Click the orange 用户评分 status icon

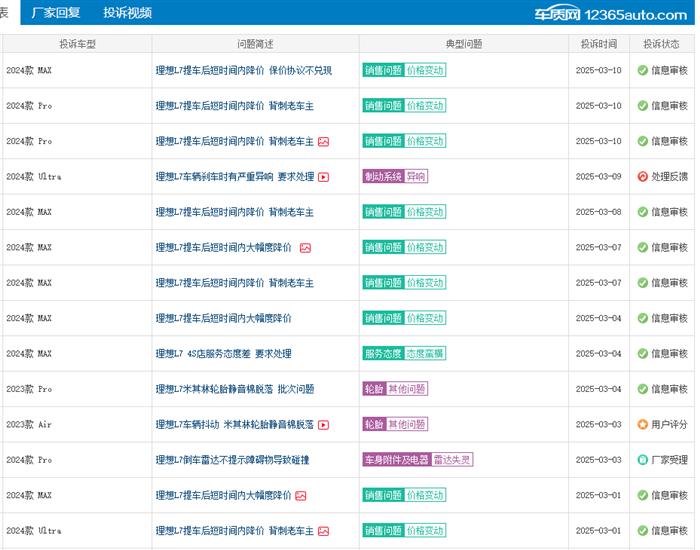(x=642, y=425)
